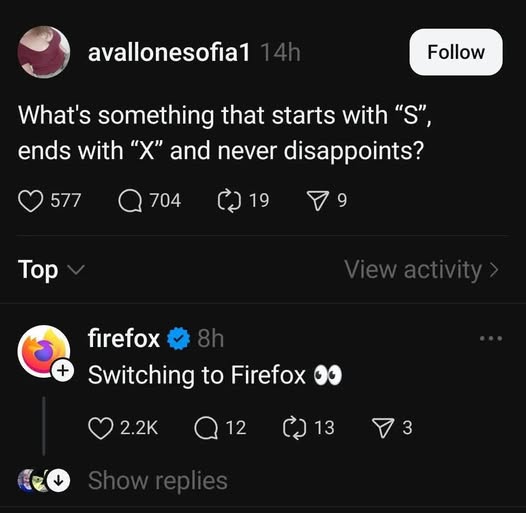This screenshot has width=526, height=513.
Task: Follow firefox via the plus badge
Action: 62,370
